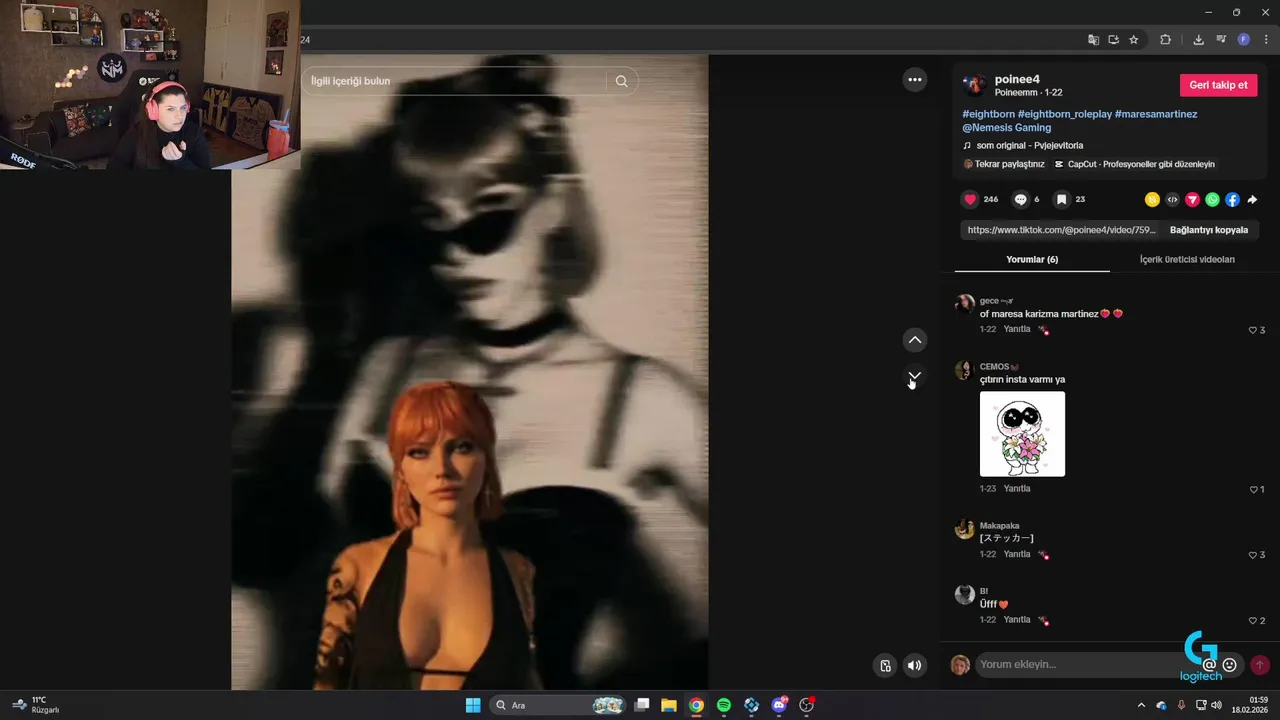Open gece's commenter avatar
This screenshot has width=1280, height=720.
click(965, 304)
